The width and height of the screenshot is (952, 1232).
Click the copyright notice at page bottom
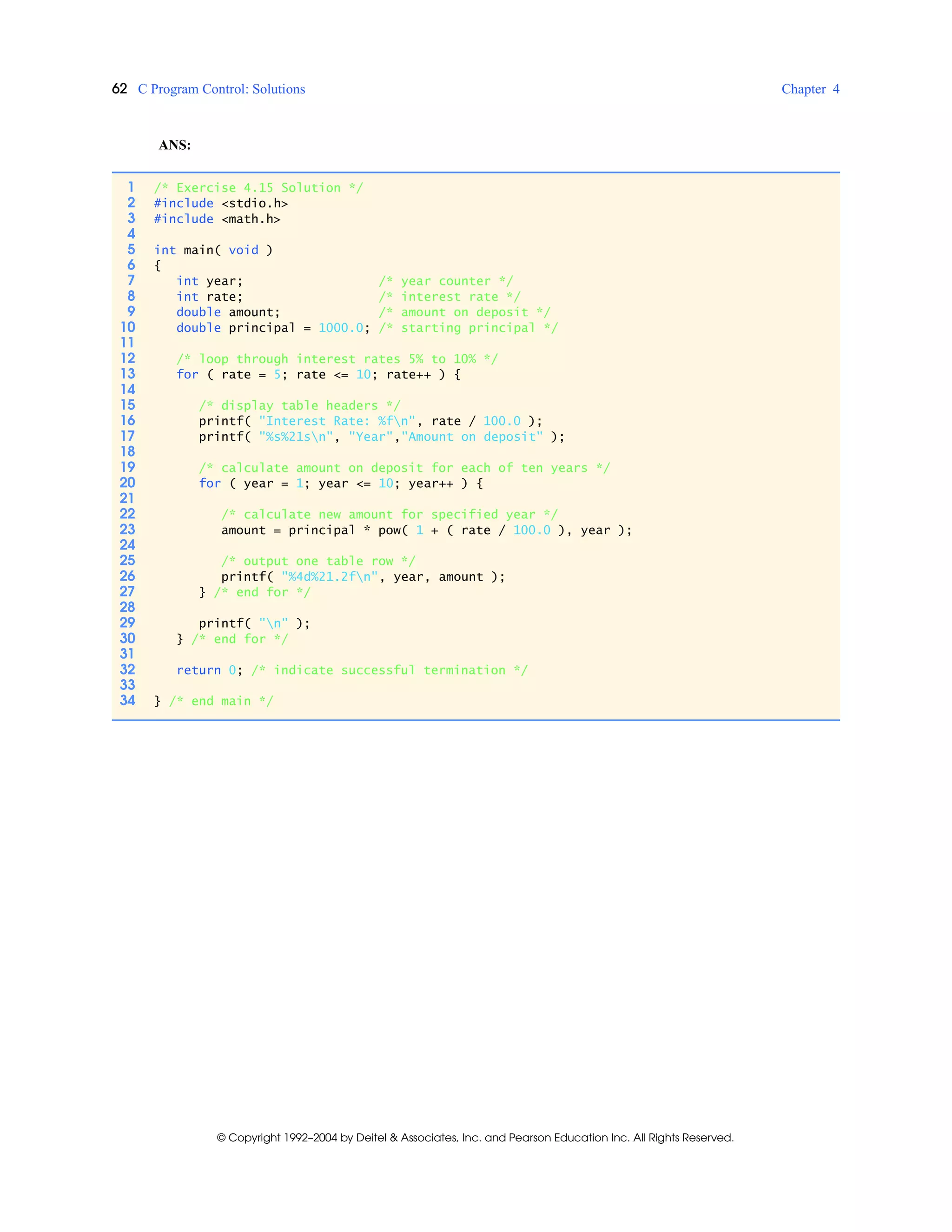click(476, 1138)
